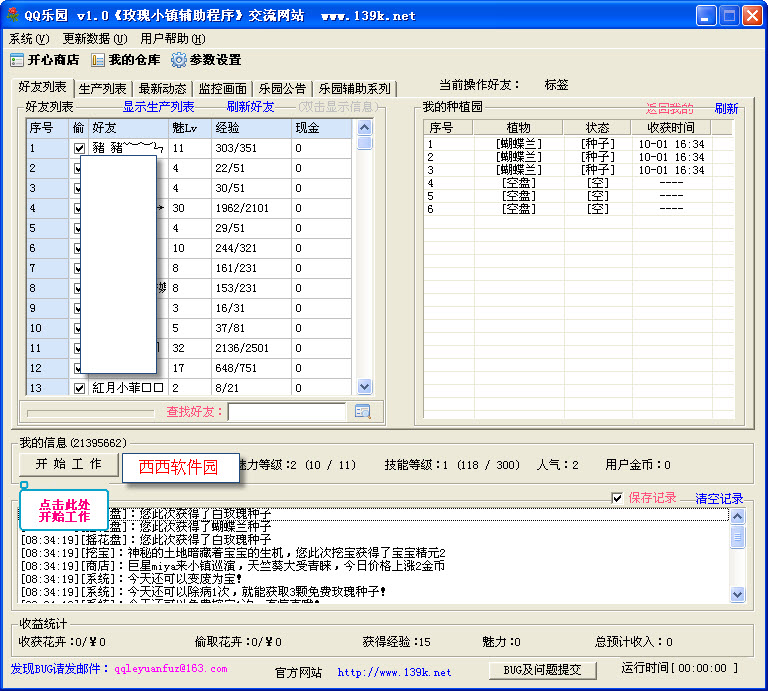Switch to the 生产列表 tab
Screen dimensions: 768x691
coord(102,88)
